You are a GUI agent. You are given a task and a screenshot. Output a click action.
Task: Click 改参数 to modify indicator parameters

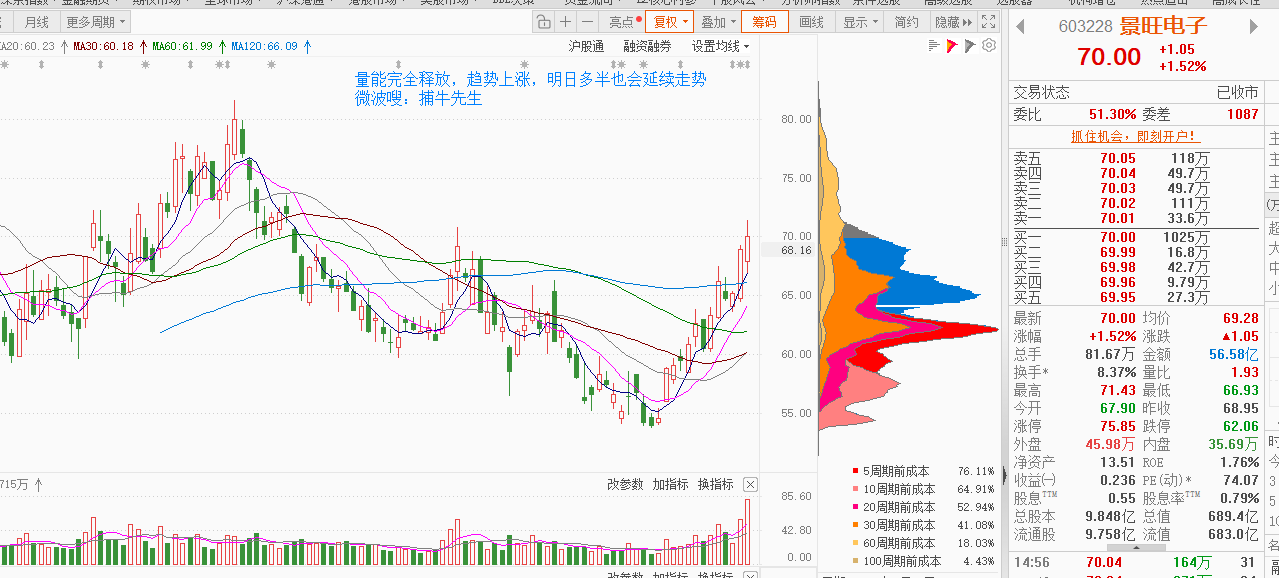pyautogui.click(x=625, y=484)
